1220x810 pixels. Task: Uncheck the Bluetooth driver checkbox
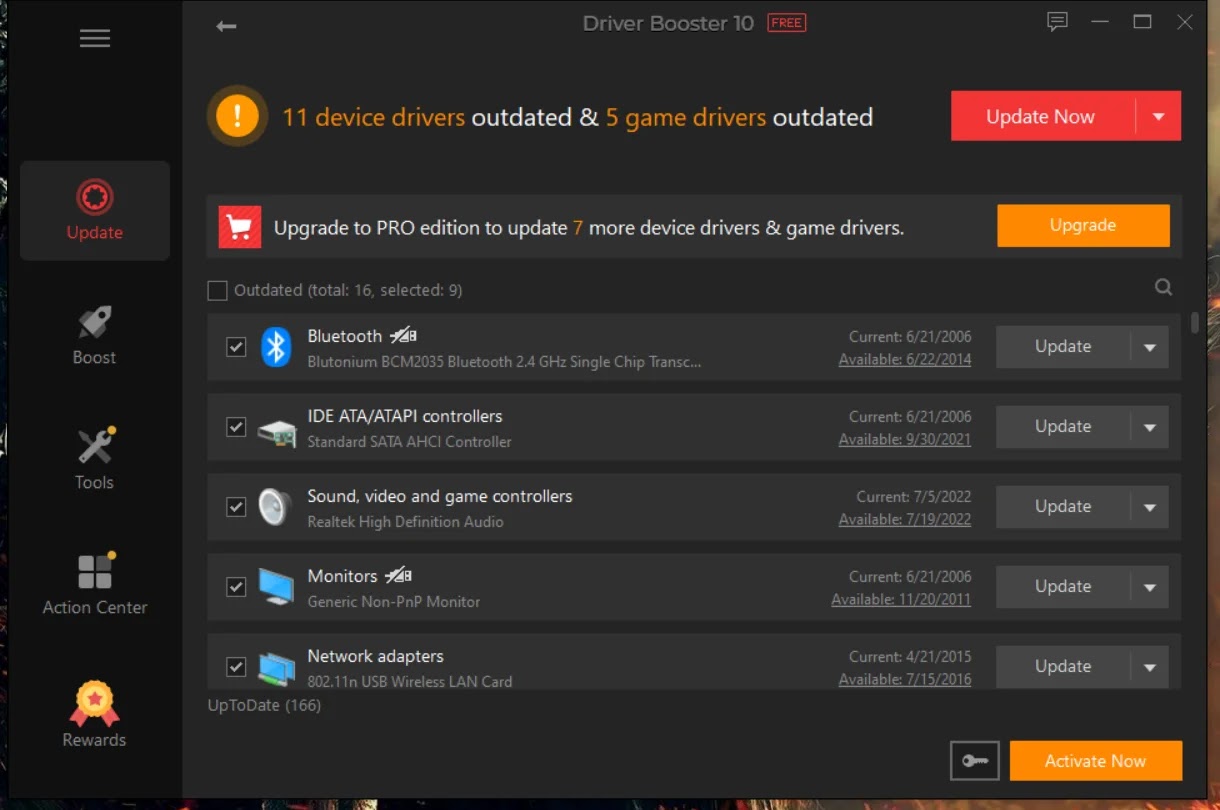(236, 347)
